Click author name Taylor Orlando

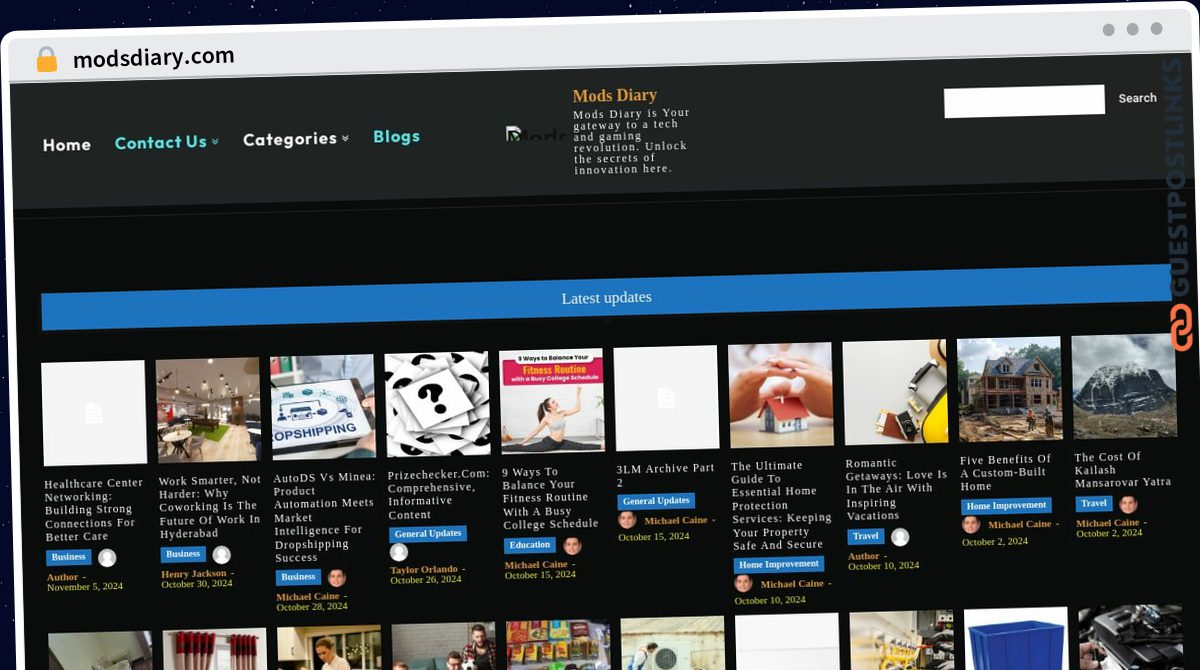click(x=424, y=569)
